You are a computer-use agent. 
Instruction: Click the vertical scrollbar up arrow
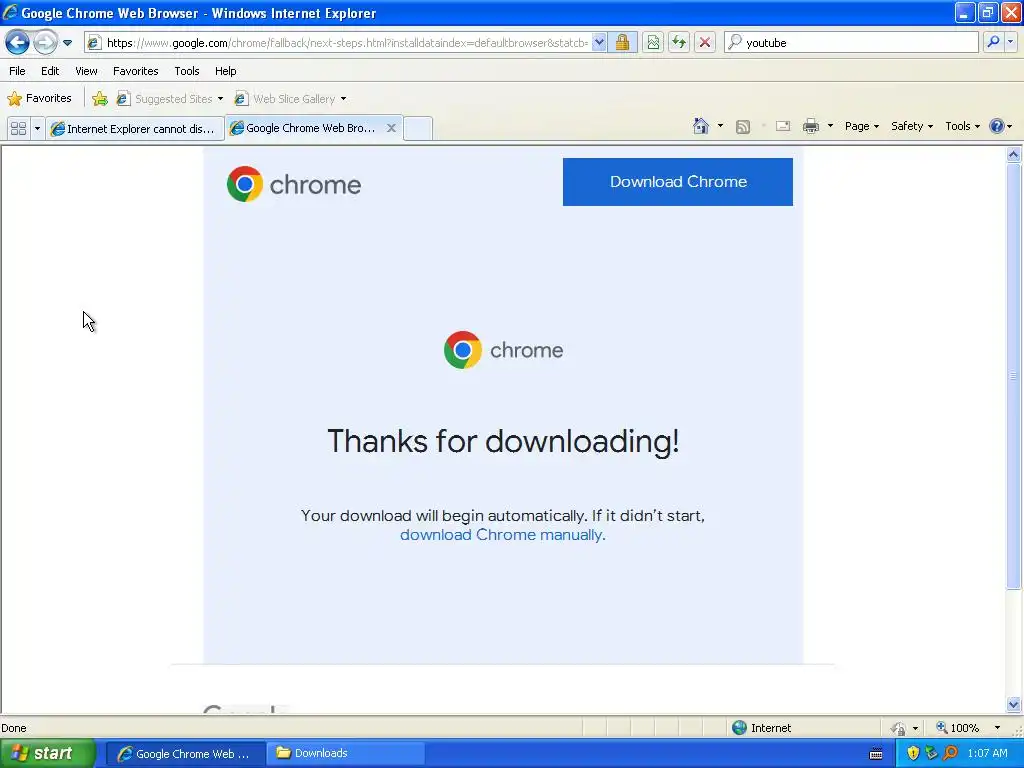[1014, 155]
